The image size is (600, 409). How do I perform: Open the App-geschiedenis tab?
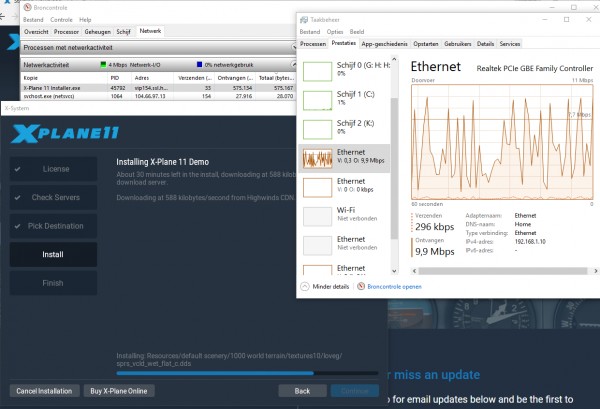(x=384, y=44)
